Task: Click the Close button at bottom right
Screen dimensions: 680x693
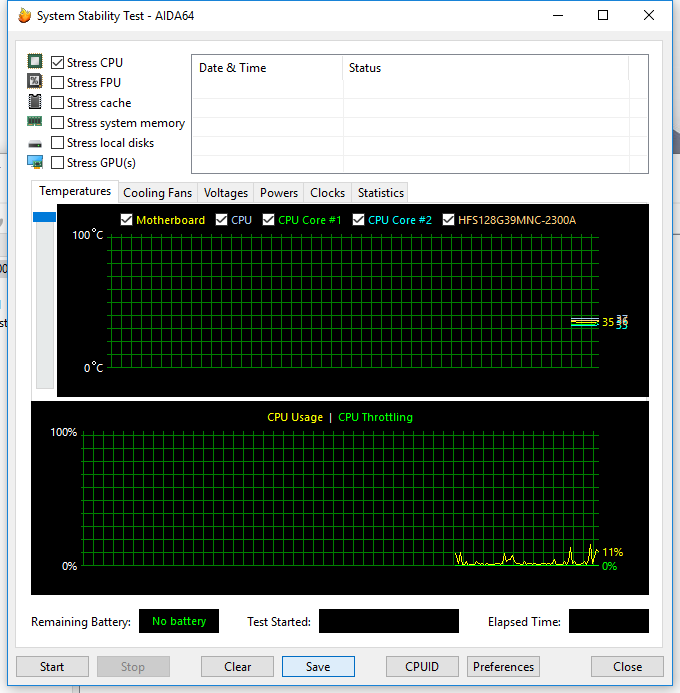Action: [627, 666]
